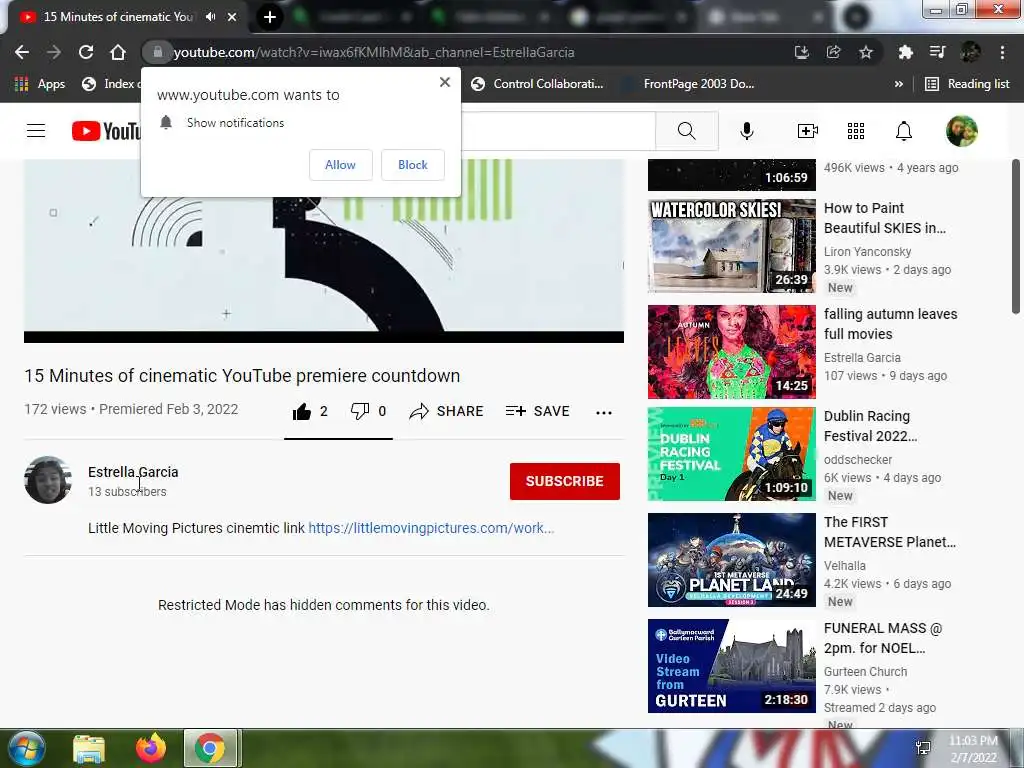
Task: Open The FIRST METAVERSE Planet title
Action: [889, 532]
